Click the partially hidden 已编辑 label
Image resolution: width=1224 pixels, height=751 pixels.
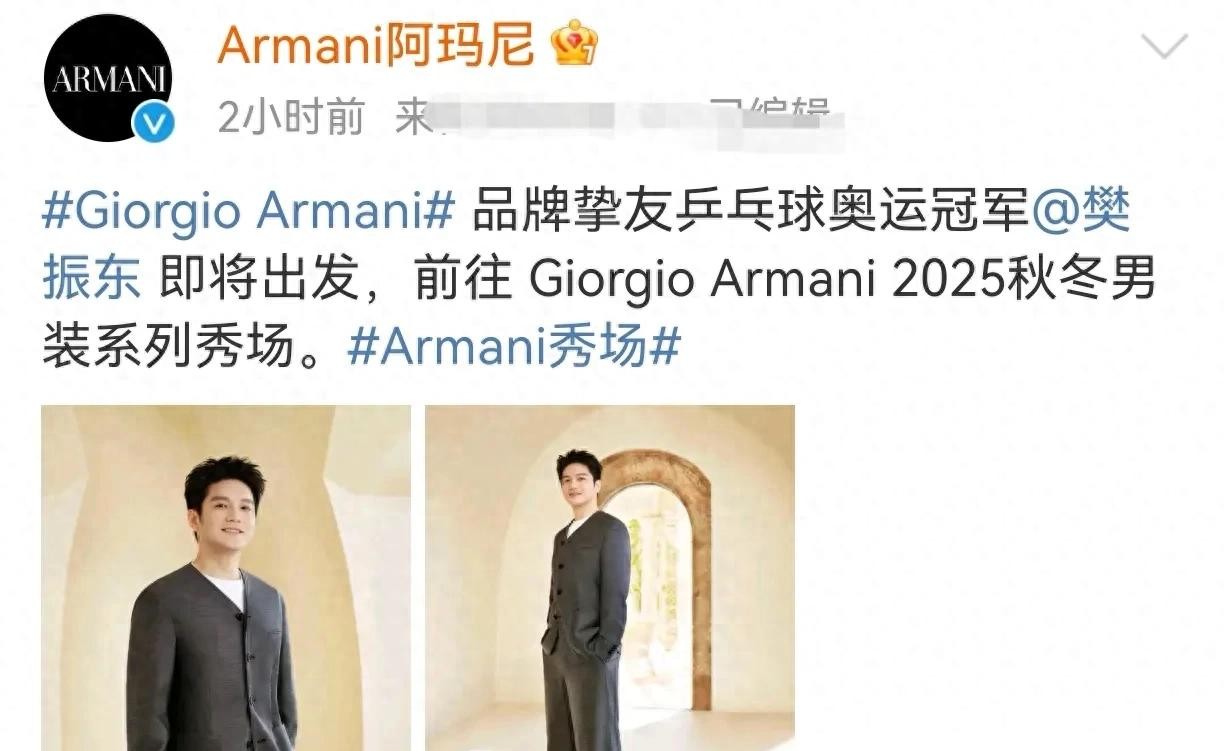point(768,118)
